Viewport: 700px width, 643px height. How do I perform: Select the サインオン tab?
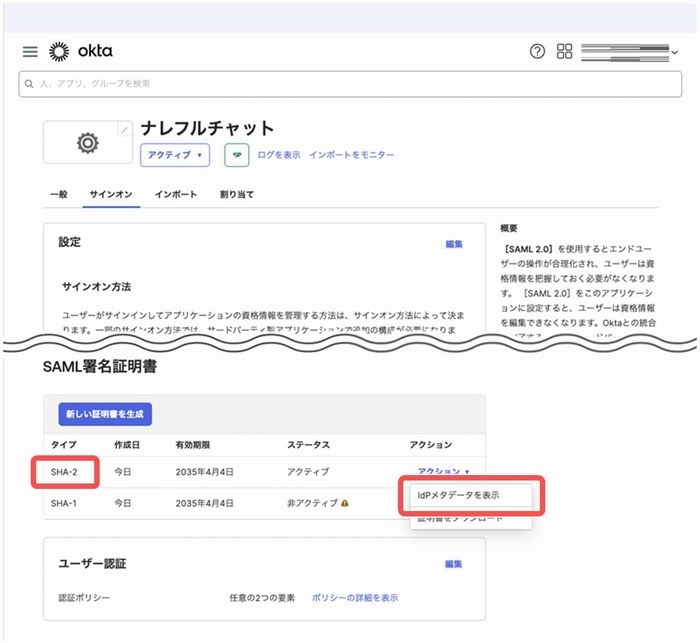click(111, 194)
